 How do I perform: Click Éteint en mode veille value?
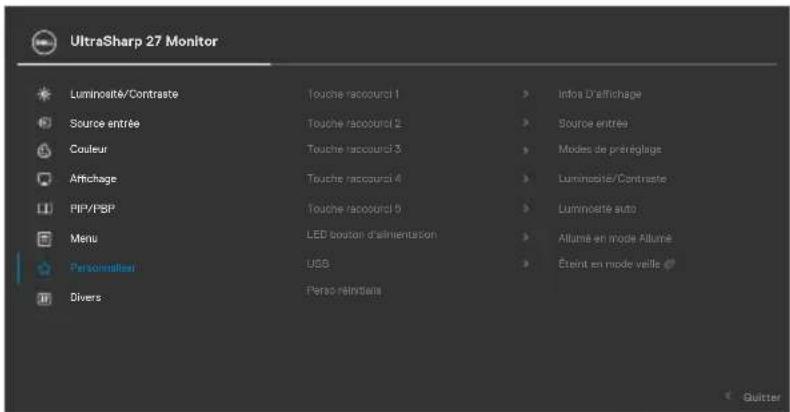click(x=609, y=264)
